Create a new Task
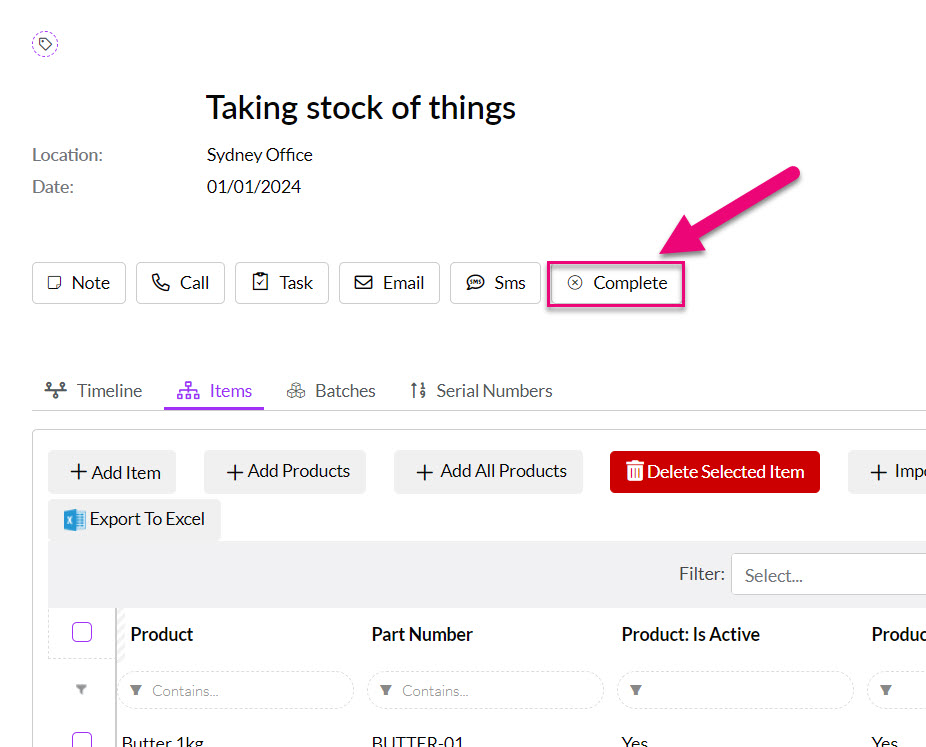Screen dimensions: 926x747 [282, 283]
